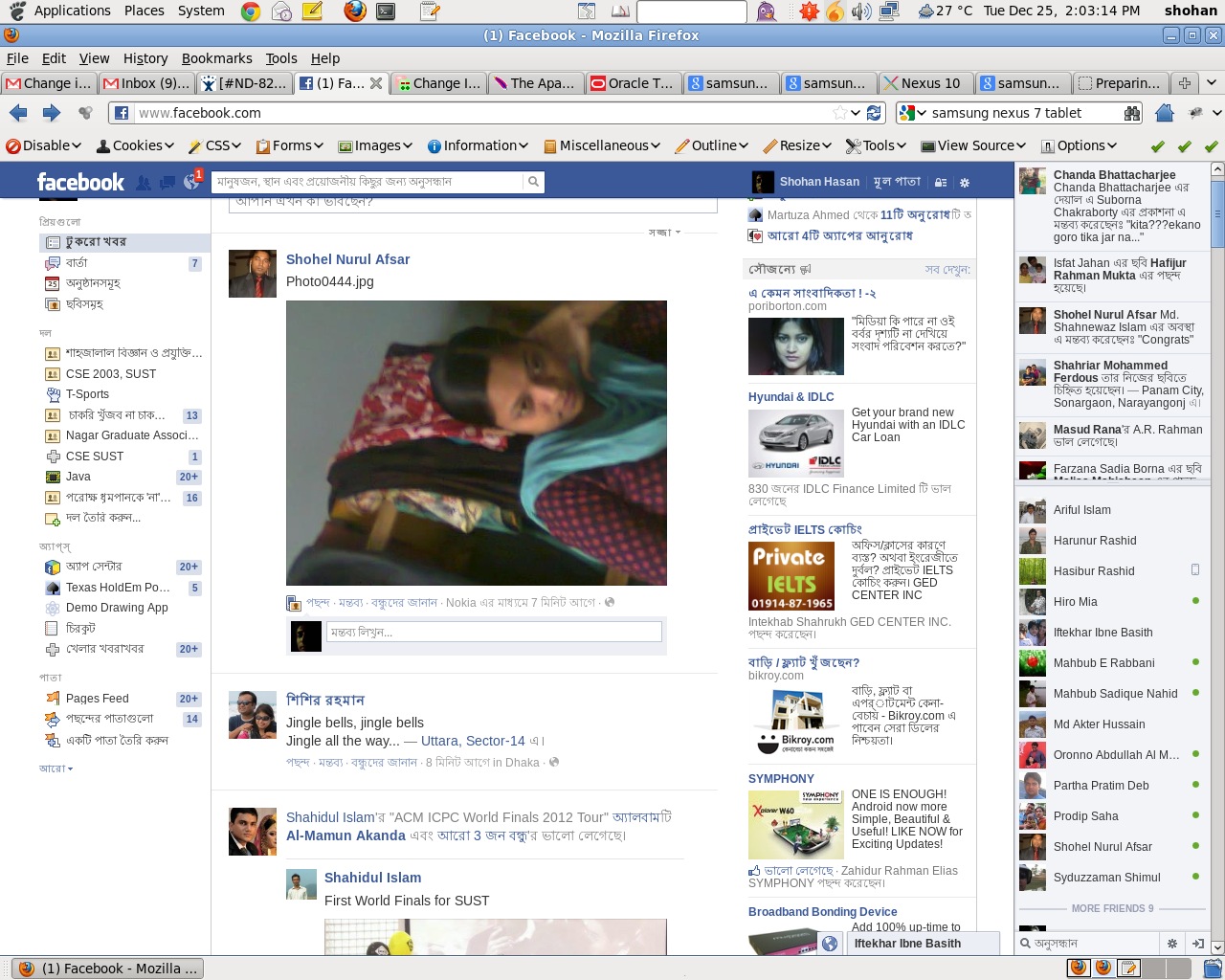
Task: Open the Texas HoldEm Poker app link
Action: pos(118,588)
